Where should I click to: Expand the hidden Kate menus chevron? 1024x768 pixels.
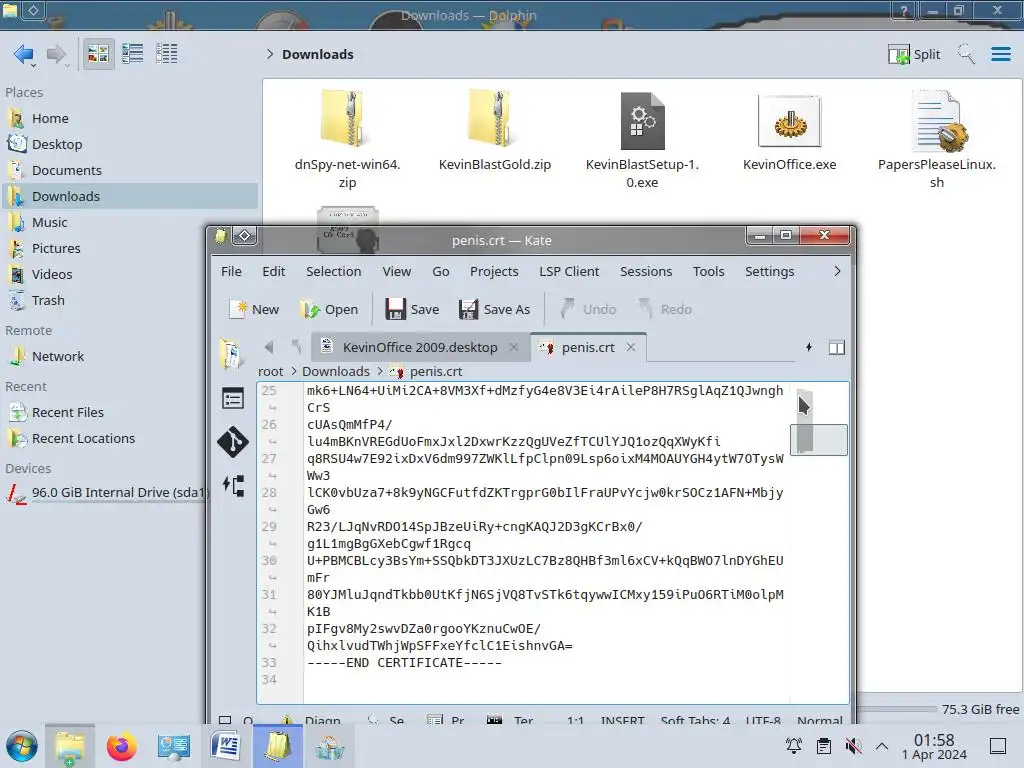[x=837, y=272]
